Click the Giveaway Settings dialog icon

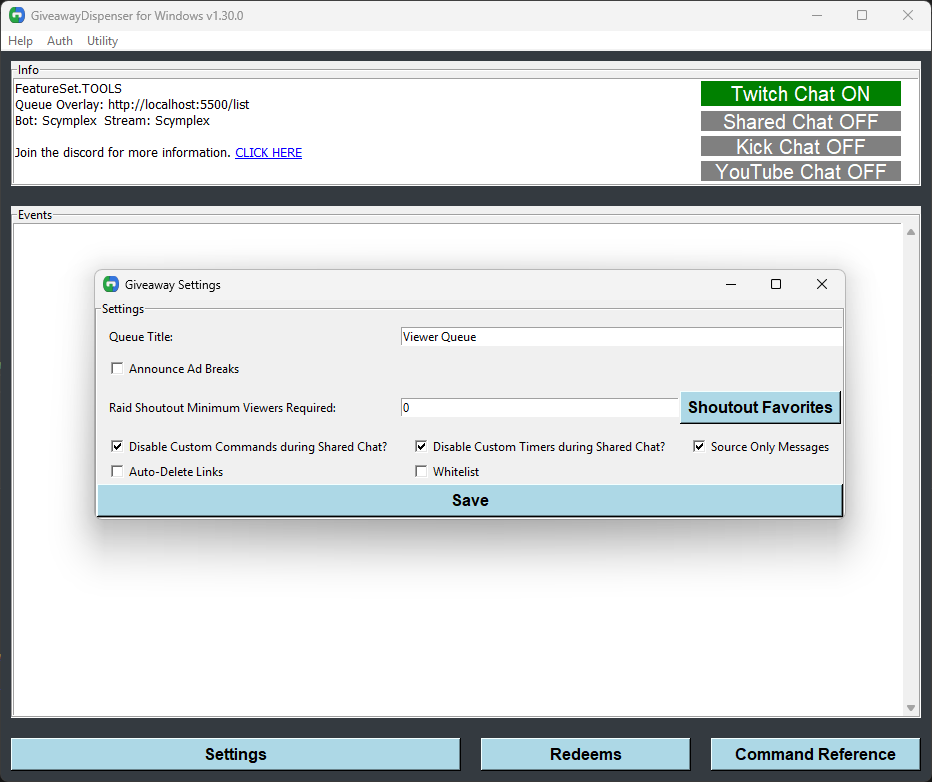click(111, 285)
